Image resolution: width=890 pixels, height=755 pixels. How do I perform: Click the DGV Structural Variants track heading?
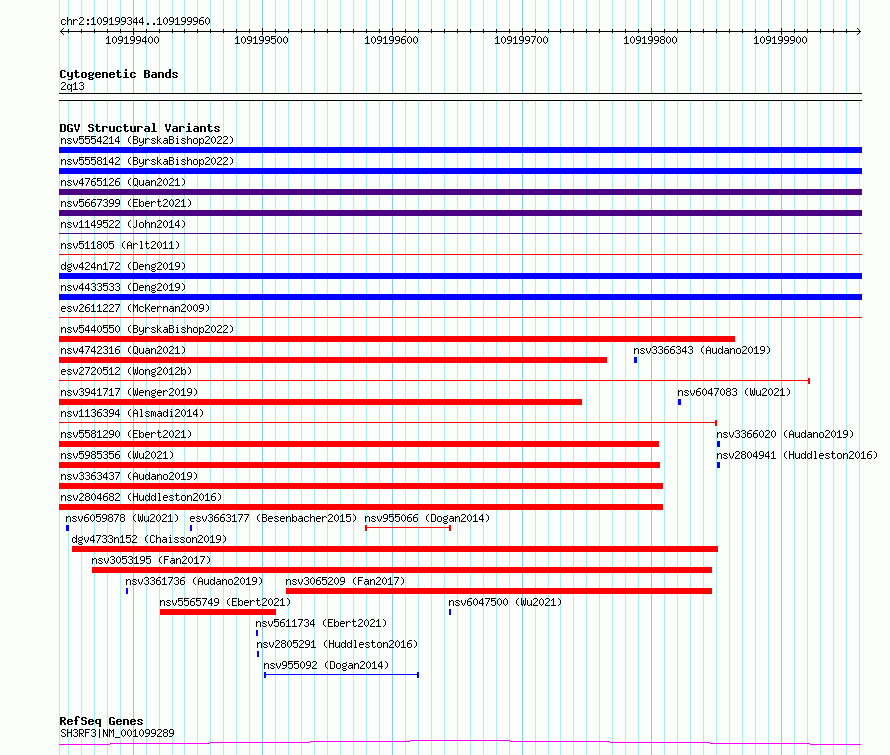140,128
